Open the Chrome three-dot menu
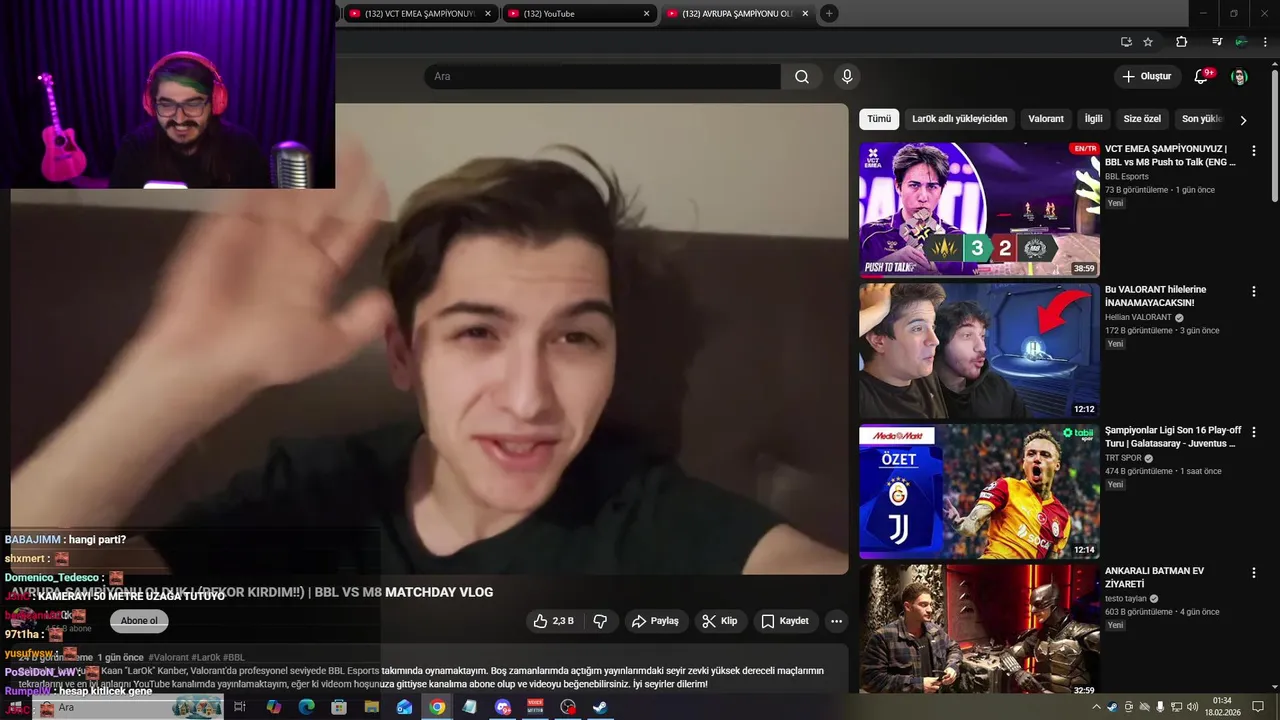This screenshot has height=720, width=1280. (1264, 42)
